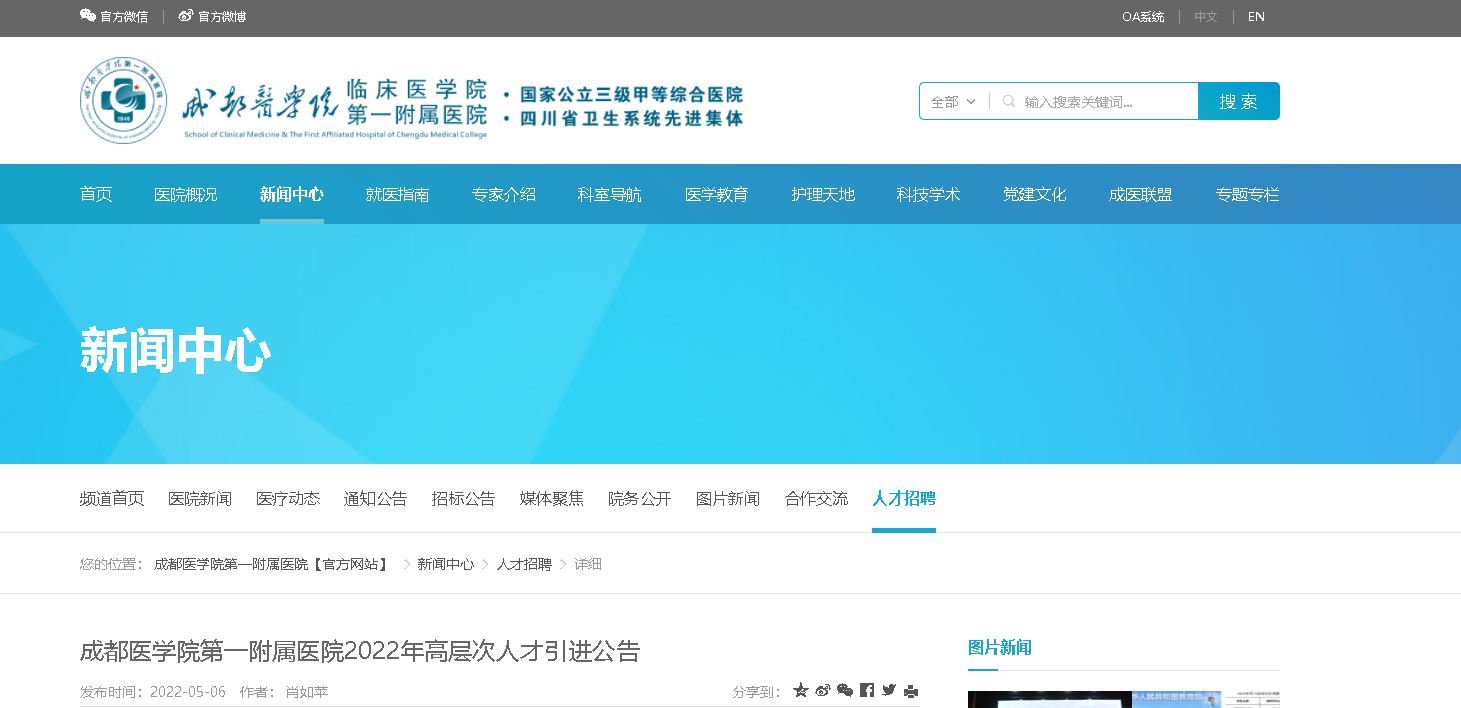This screenshot has width=1461, height=708.
Task: Switch to 频道首页 sub-tab
Action: pyautogui.click(x=112, y=498)
